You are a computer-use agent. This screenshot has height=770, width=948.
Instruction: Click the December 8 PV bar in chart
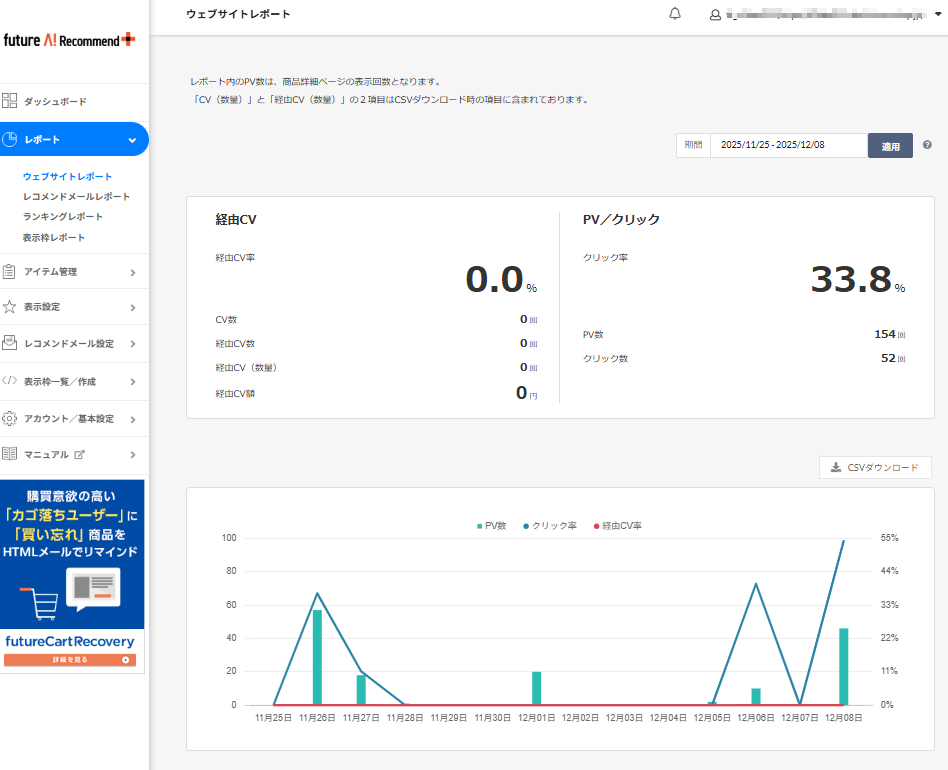pyautogui.click(x=844, y=666)
